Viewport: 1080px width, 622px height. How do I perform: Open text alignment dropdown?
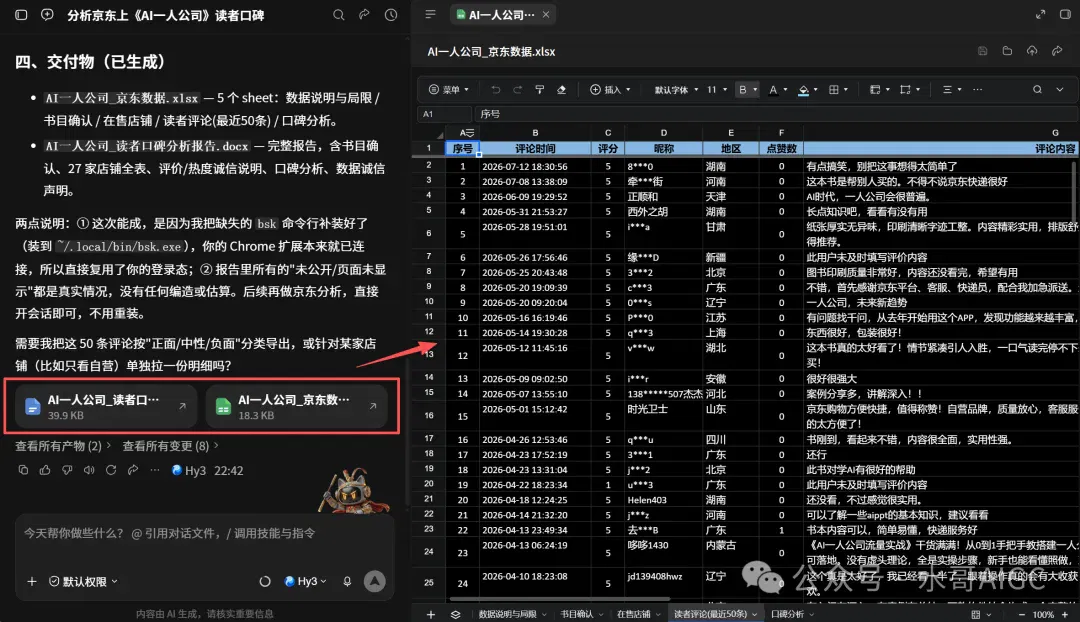[951, 90]
